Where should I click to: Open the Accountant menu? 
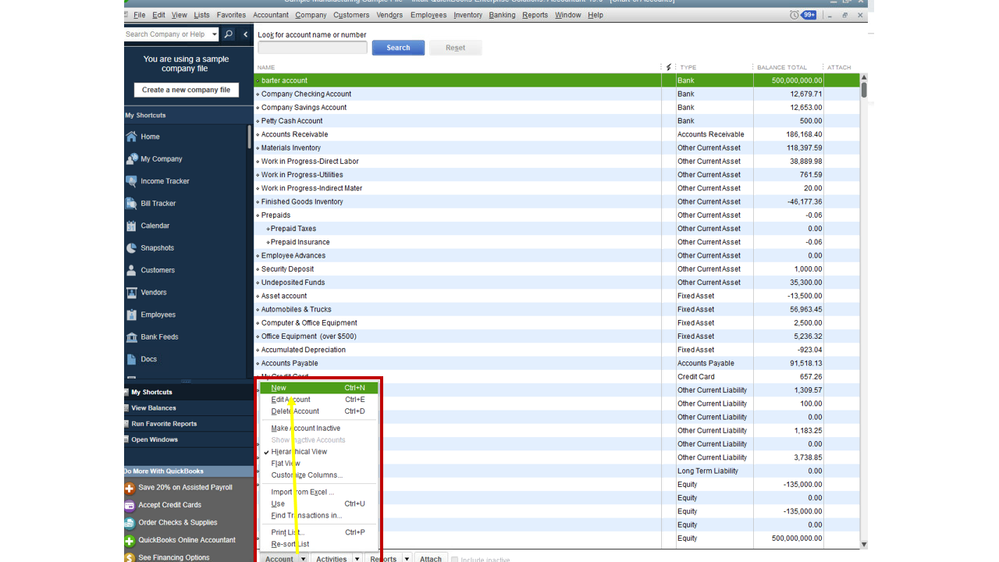tap(270, 15)
